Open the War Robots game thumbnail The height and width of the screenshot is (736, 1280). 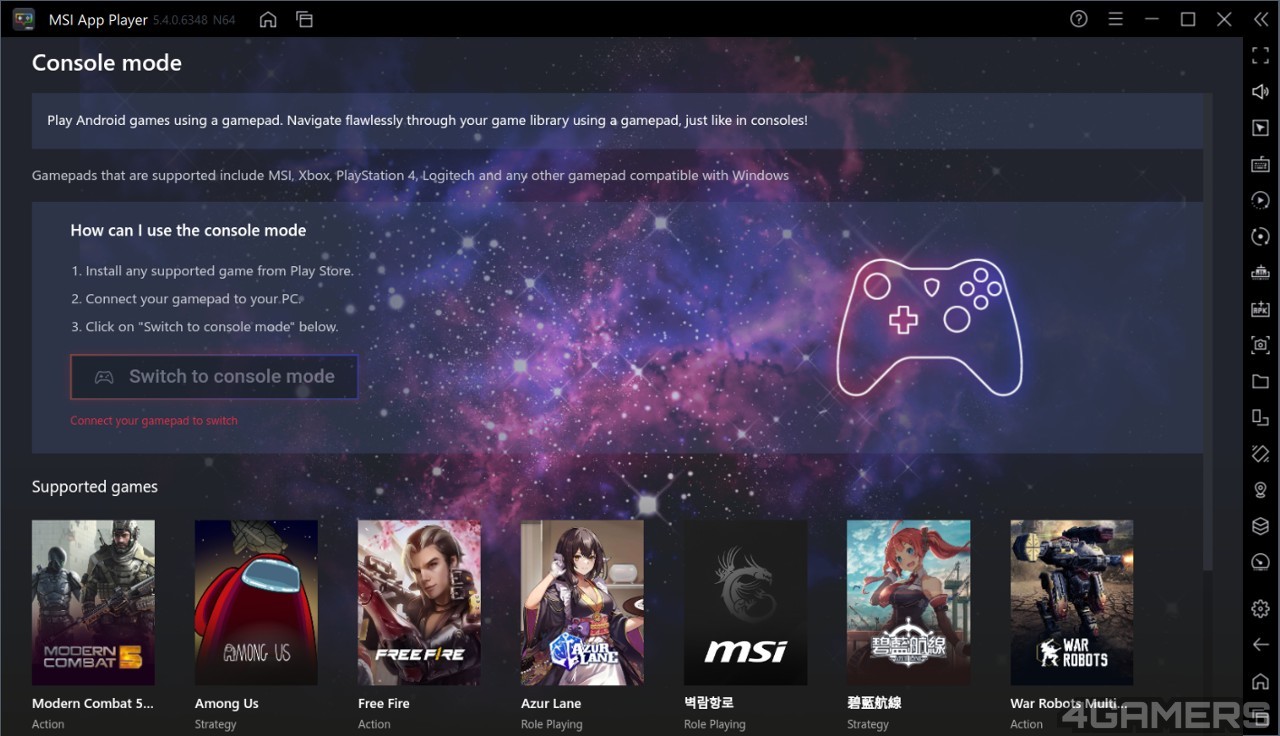(x=1071, y=602)
